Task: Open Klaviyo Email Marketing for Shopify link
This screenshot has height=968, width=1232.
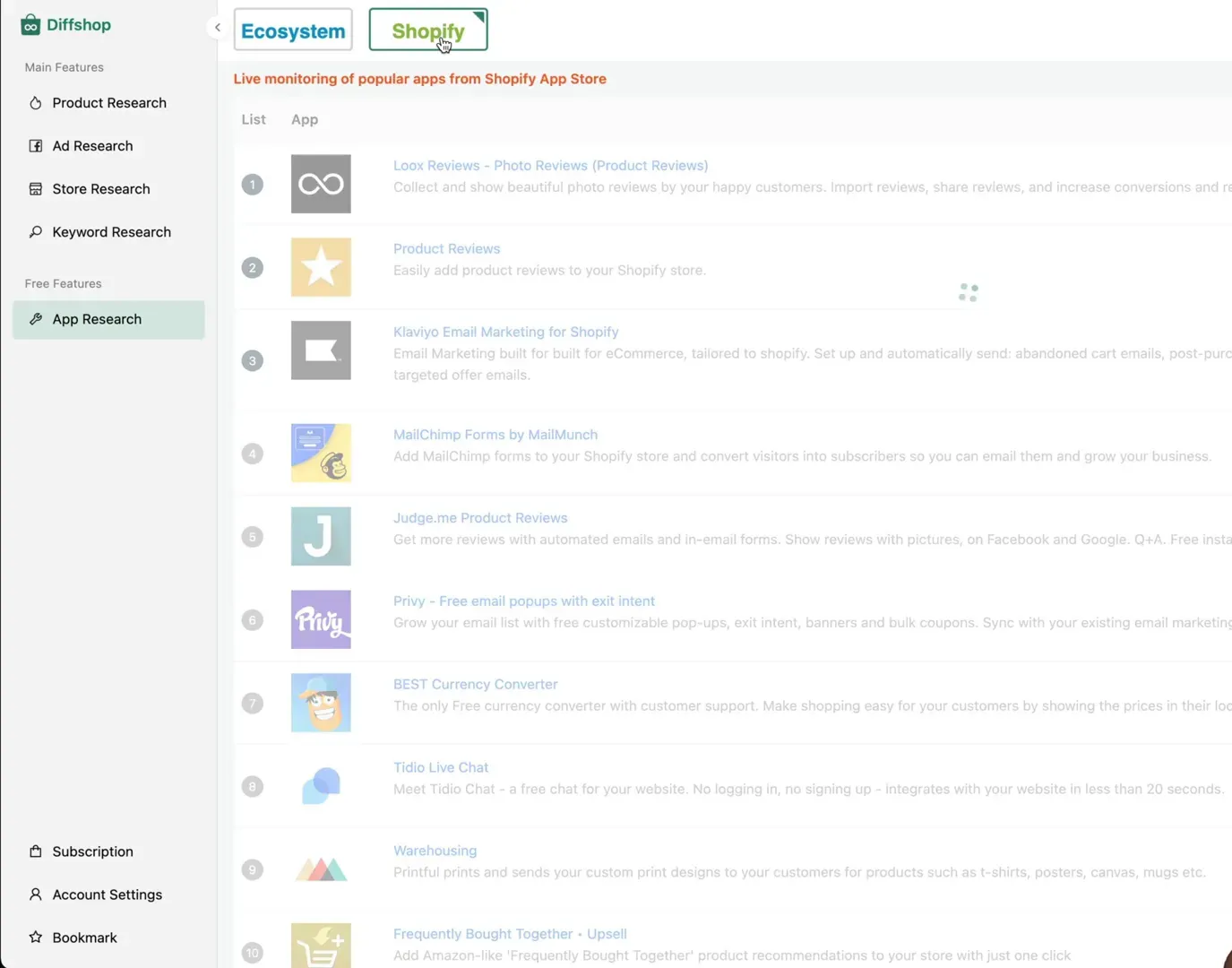Action: click(x=505, y=333)
